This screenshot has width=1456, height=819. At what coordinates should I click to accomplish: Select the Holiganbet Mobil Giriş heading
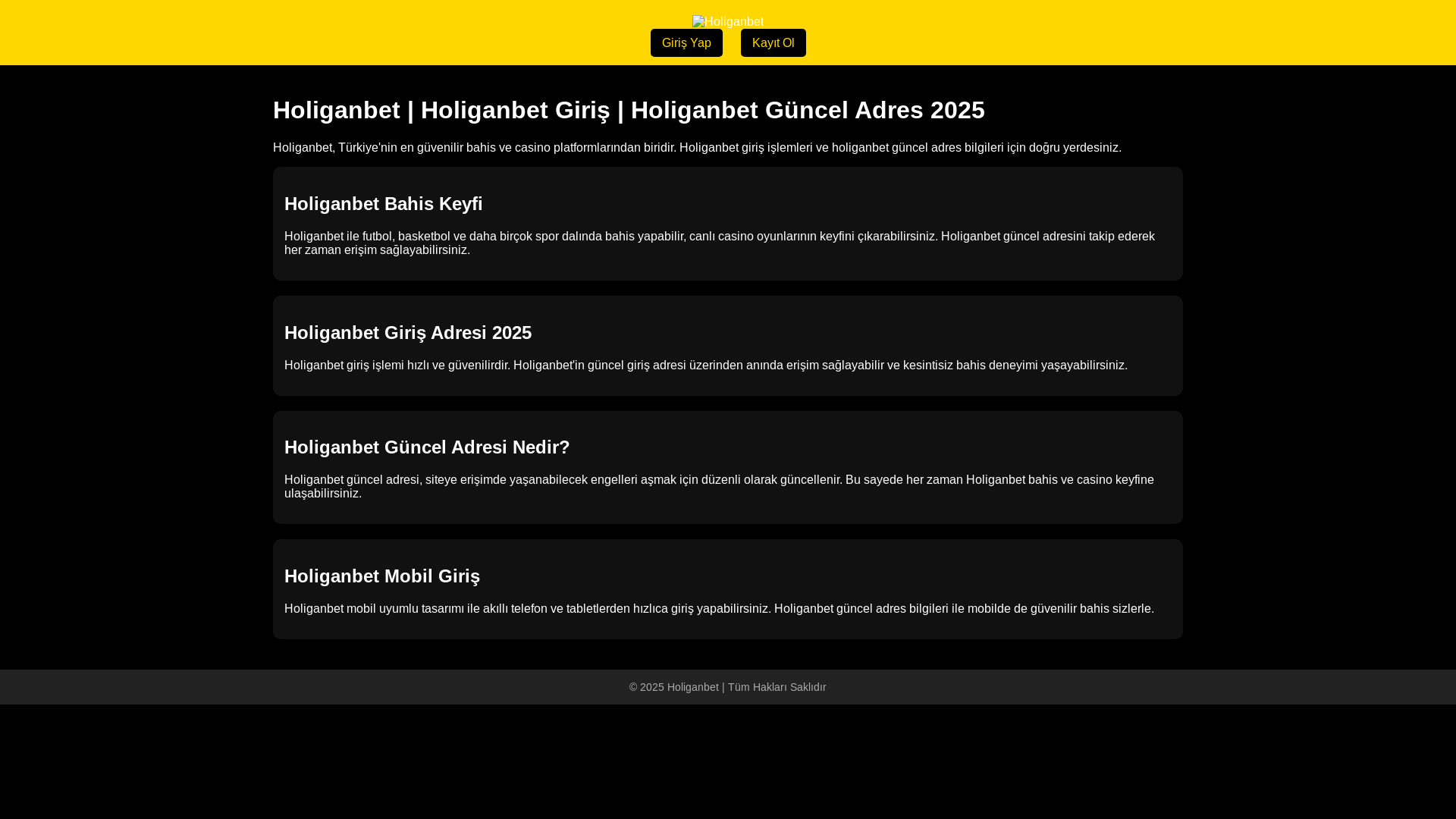pos(382,576)
